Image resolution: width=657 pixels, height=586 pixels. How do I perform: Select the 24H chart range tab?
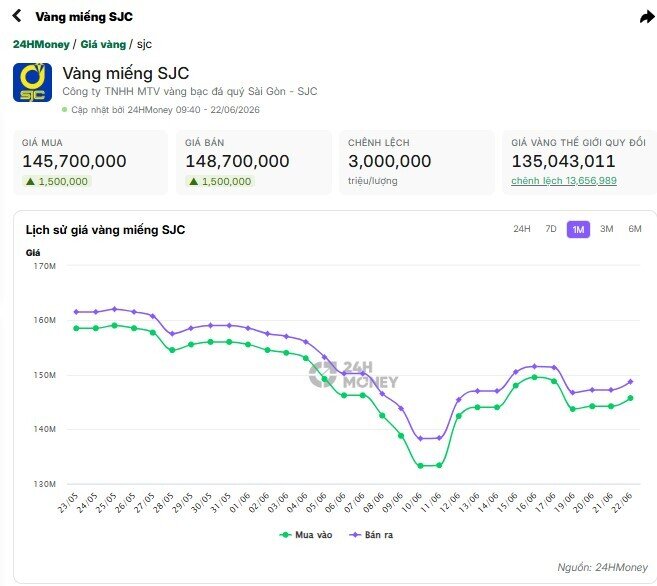[522, 229]
